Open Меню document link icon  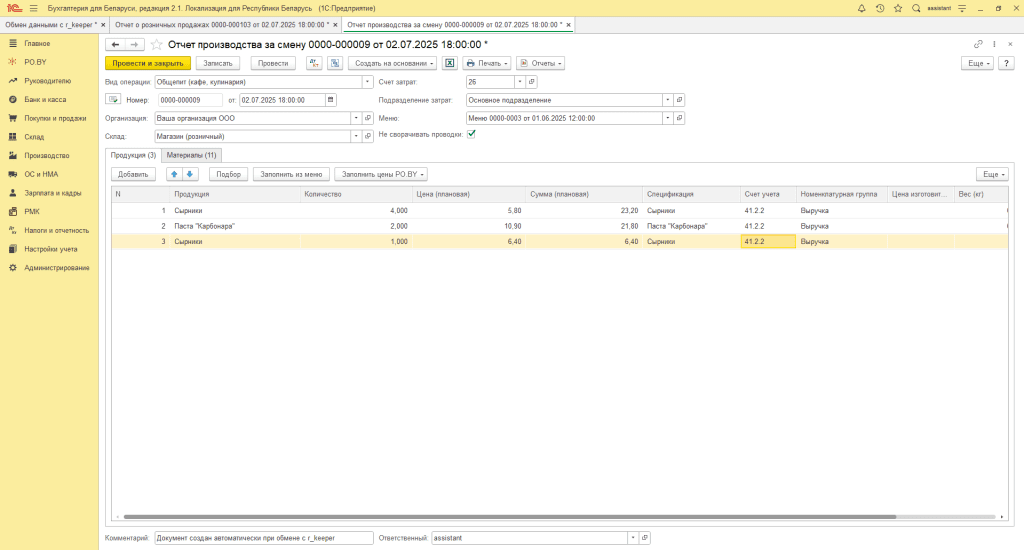click(x=679, y=118)
